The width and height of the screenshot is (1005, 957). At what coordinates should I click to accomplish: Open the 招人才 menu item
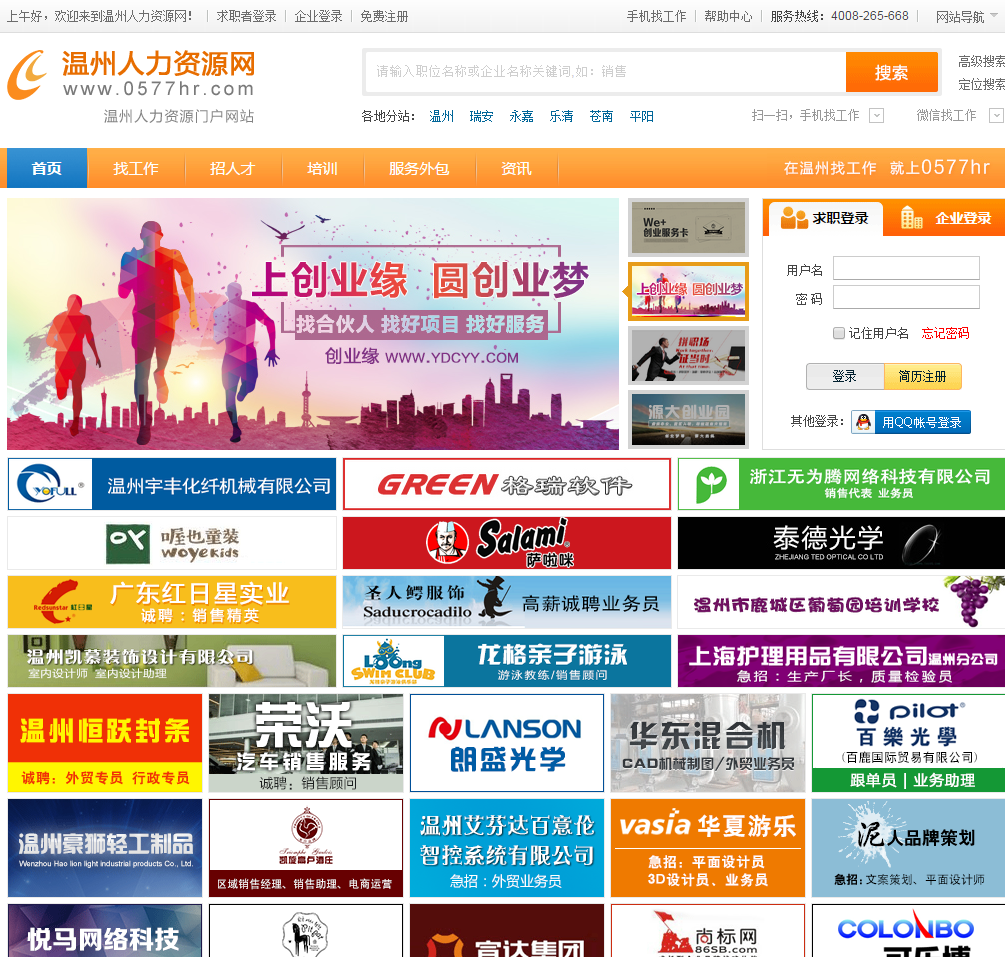point(233,169)
